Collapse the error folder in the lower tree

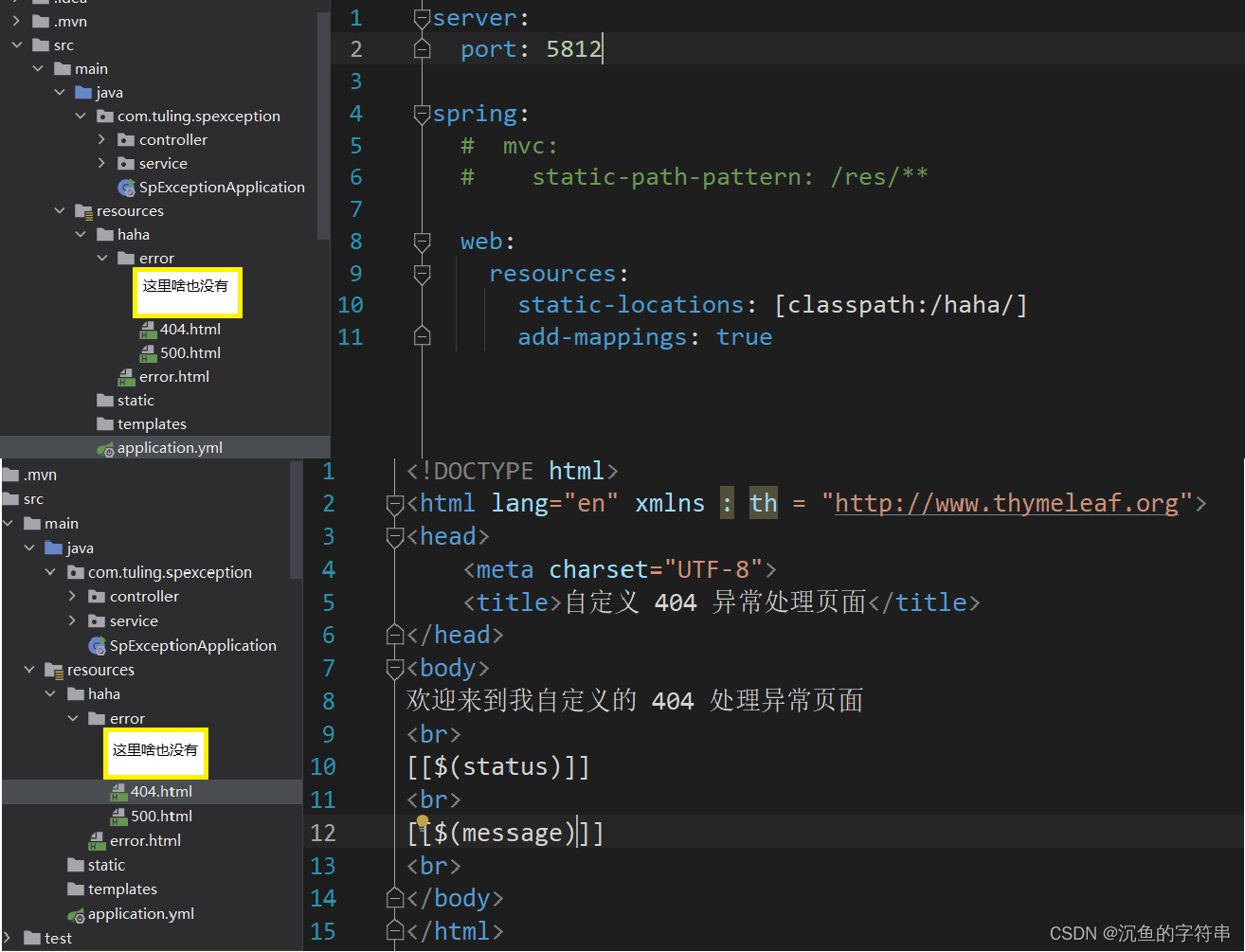click(x=72, y=718)
